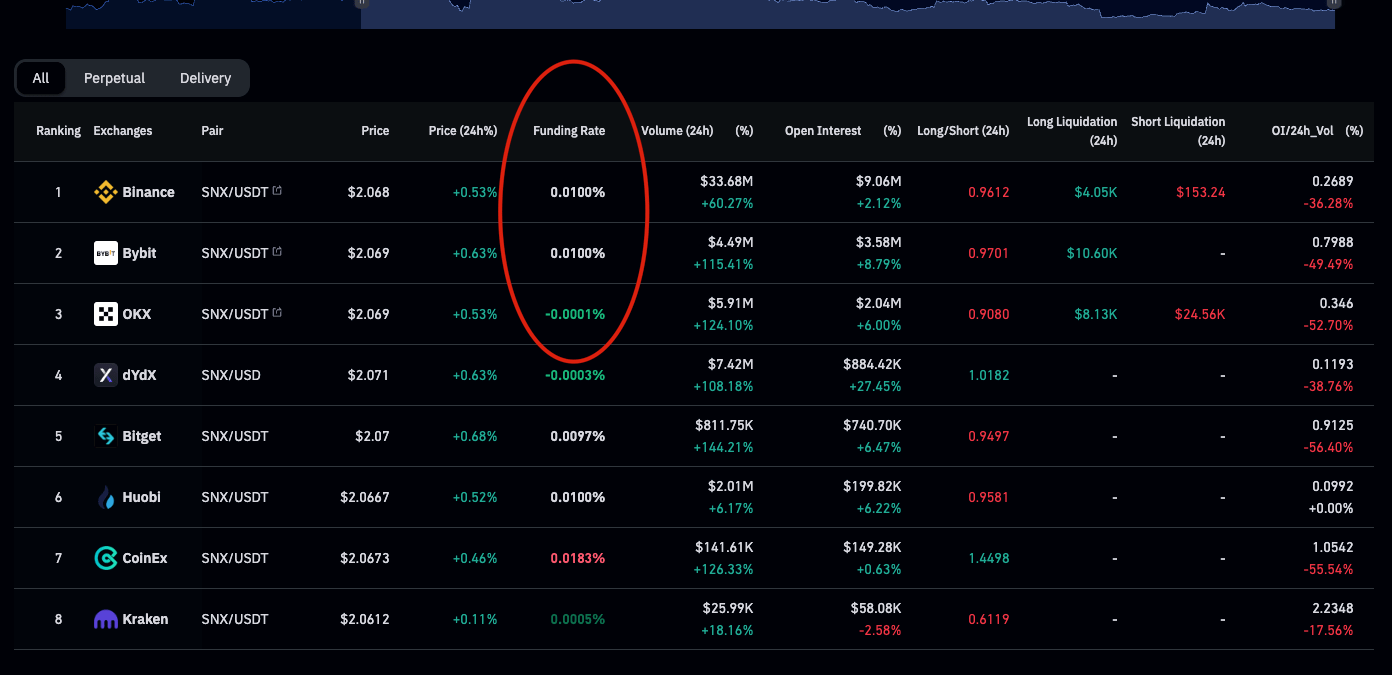The height and width of the screenshot is (675, 1392).
Task: Click Binance open interest $9.06M
Action: [x=879, y=181]
